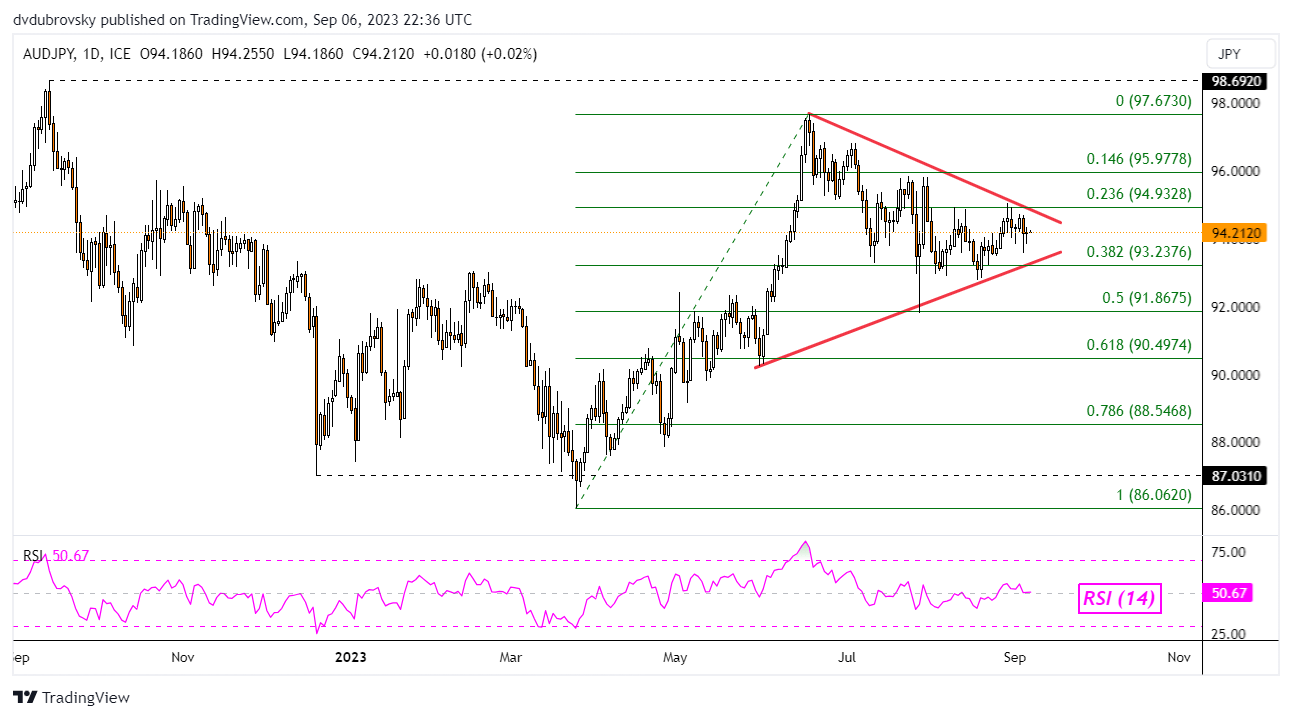Select the Fib 0.146 (95.9778) label

click(x=1139, y=159)
